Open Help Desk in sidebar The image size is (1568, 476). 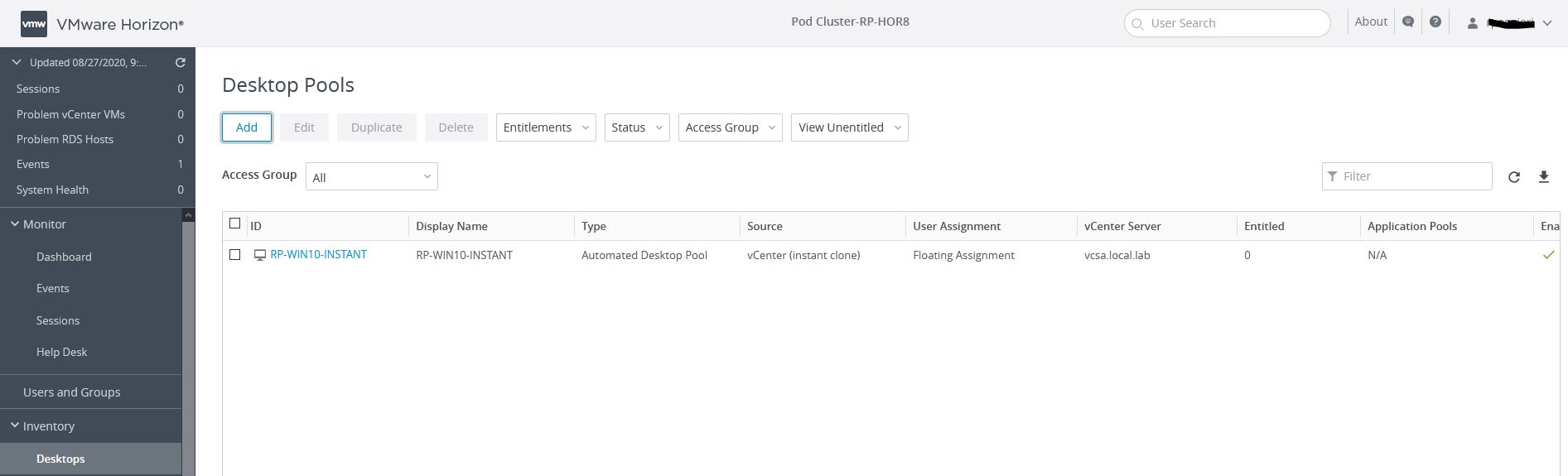(x=61, y=352)
